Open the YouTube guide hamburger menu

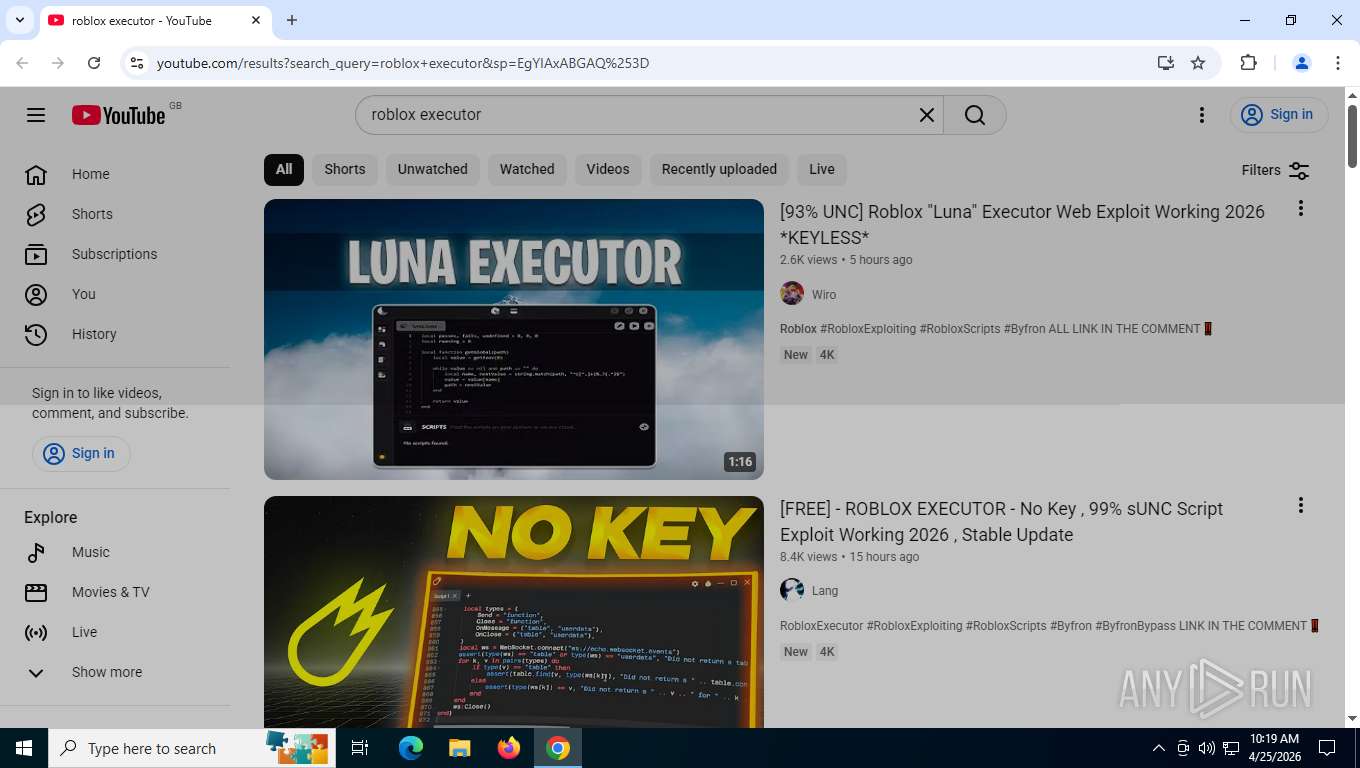(x=36, y=115)
